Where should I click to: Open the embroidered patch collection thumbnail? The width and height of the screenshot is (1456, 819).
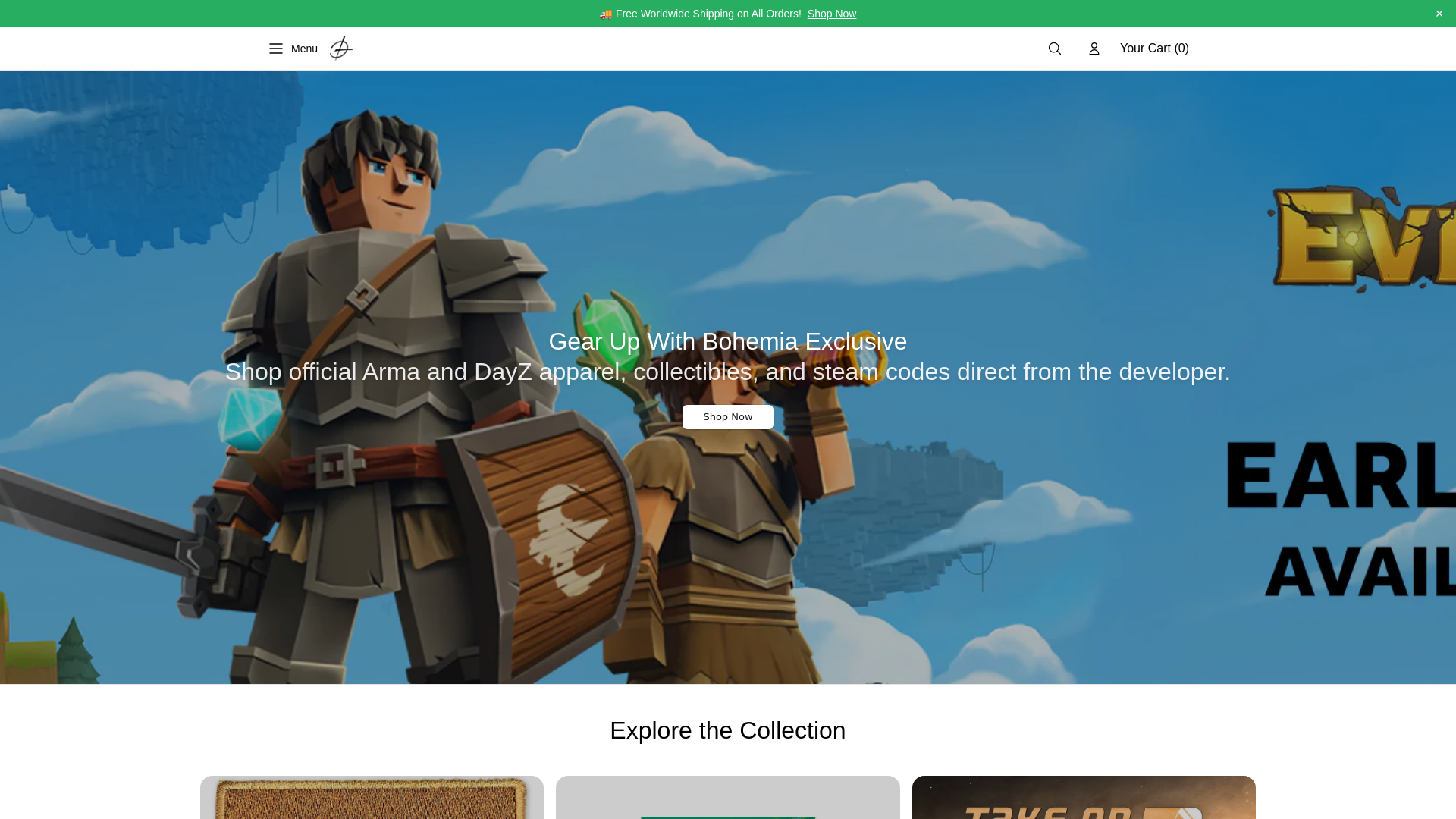372,797
